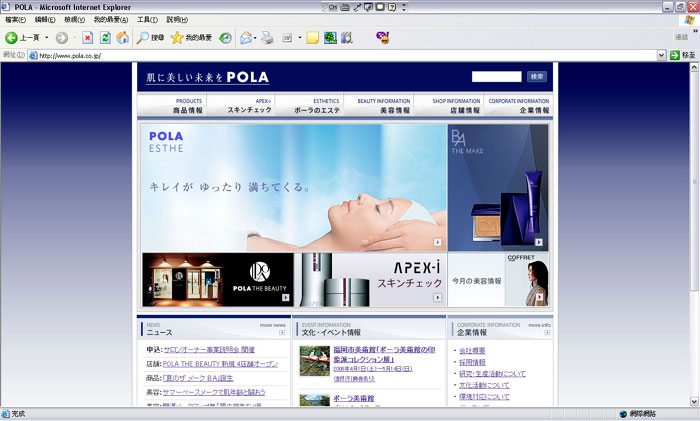Click the browser Back arrow button
The height and width of the screenshot is (421, 700).
click(x=12, y=38)
